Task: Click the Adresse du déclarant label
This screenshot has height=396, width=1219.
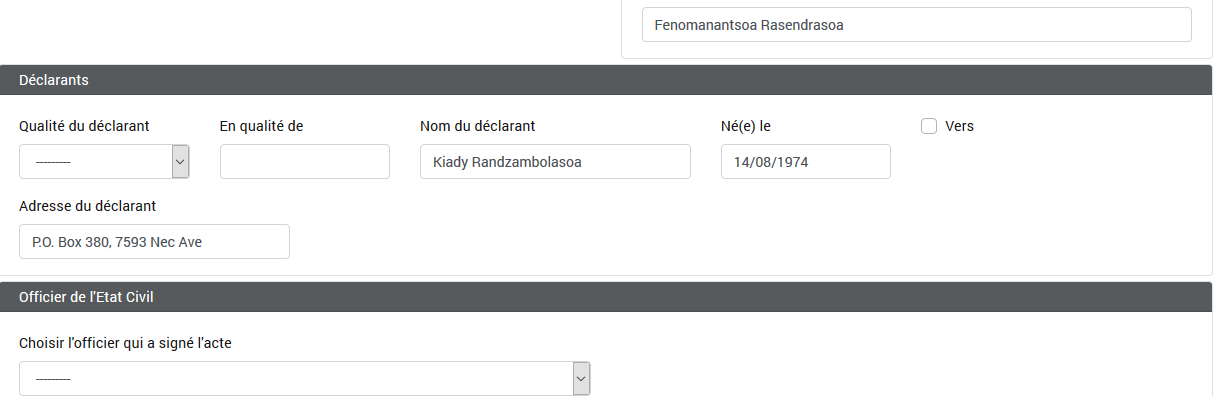Action: point(88,206)
